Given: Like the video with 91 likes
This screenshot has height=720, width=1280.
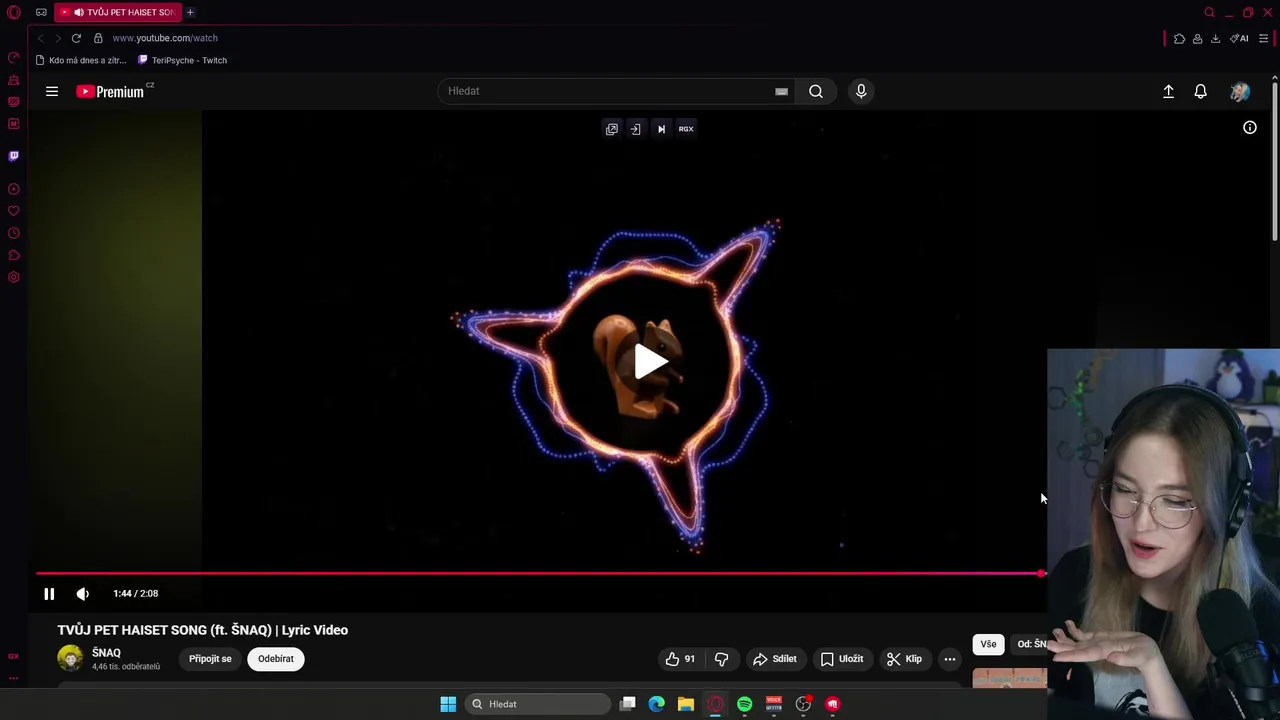Looking at the screenshot, I should tap(679, 659).
